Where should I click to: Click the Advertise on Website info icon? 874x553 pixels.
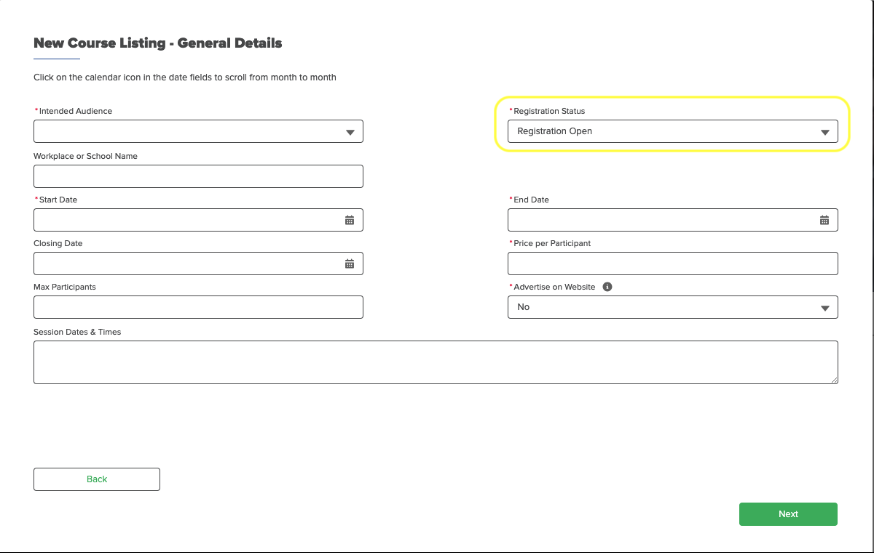[x=607, y=287]
